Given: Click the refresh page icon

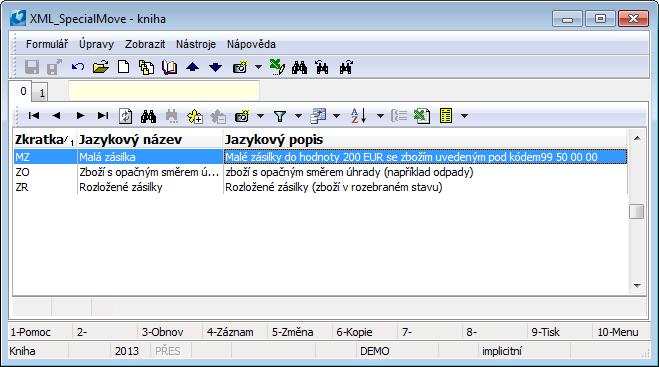Looking at the screenshot, I should [x=125, y=116].
